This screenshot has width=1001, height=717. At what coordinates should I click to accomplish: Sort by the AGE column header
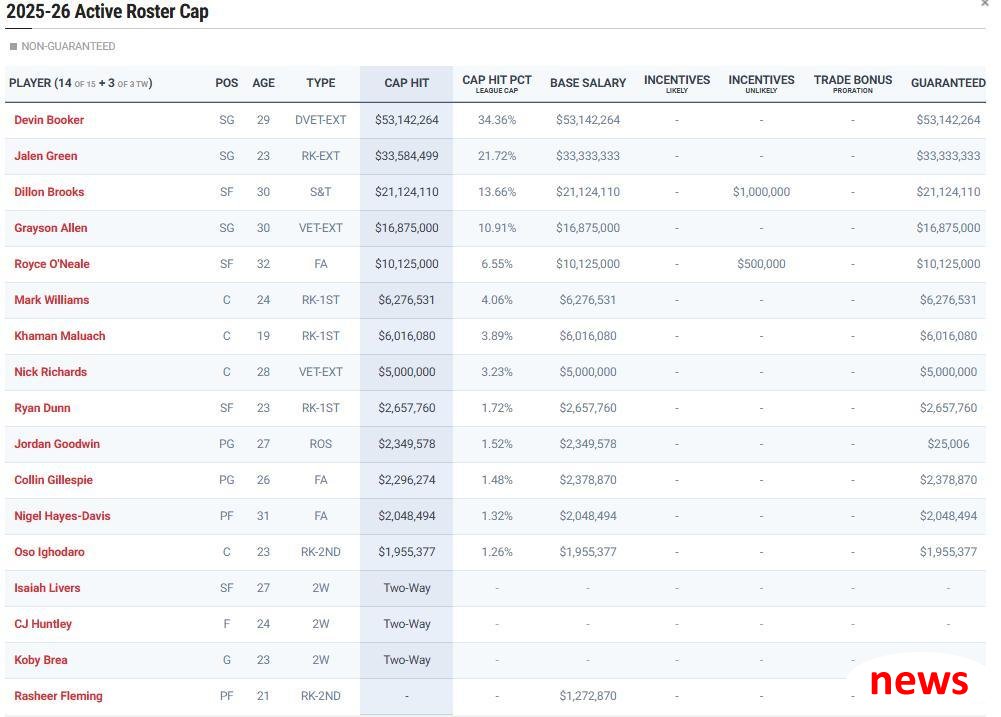(x=264, y=83)
